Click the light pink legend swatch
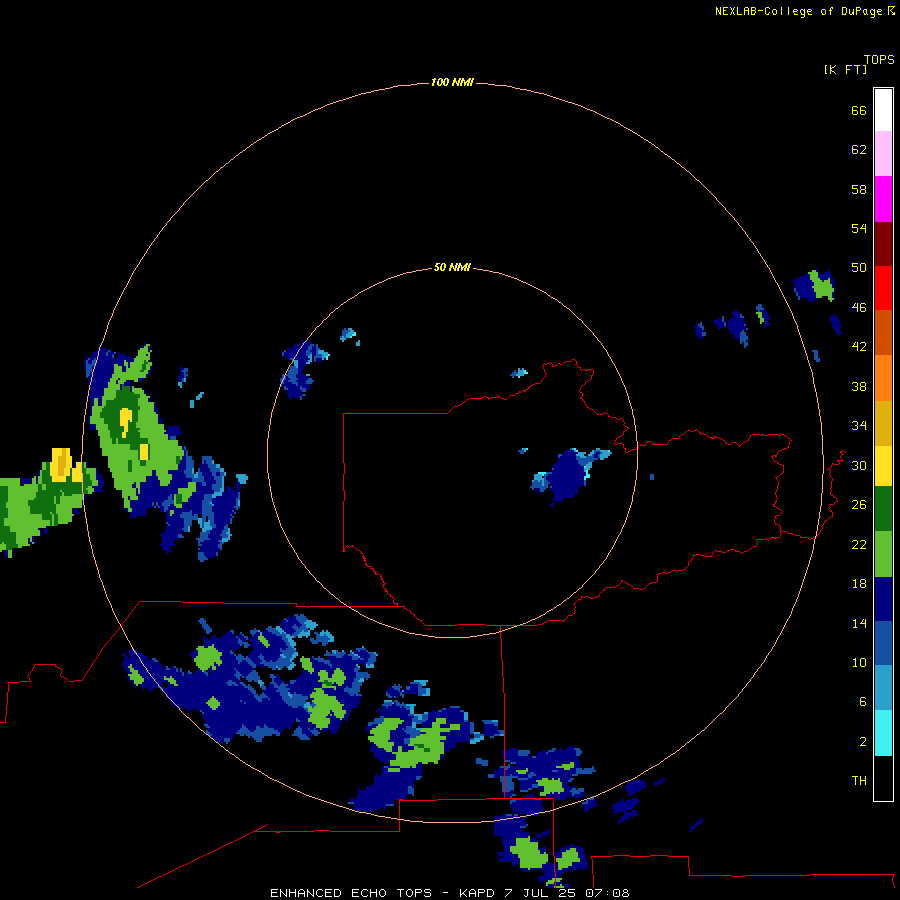 (x=883, y=154)
